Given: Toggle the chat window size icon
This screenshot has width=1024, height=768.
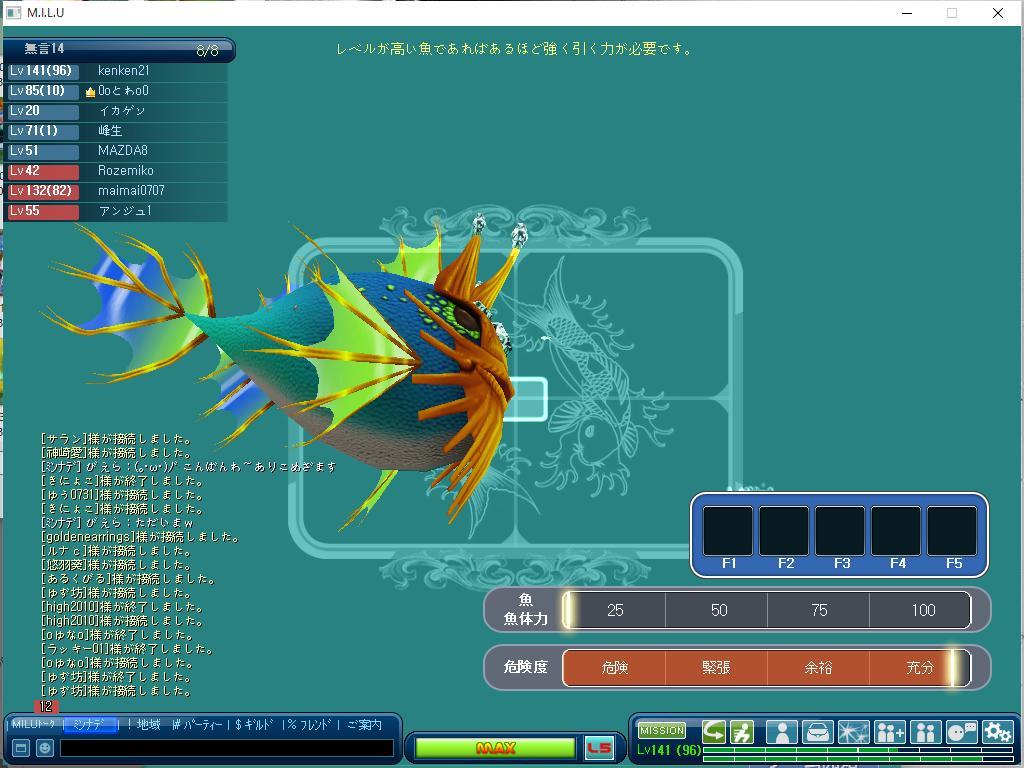Looking at the screenshot, I should (x=20, y=748).
